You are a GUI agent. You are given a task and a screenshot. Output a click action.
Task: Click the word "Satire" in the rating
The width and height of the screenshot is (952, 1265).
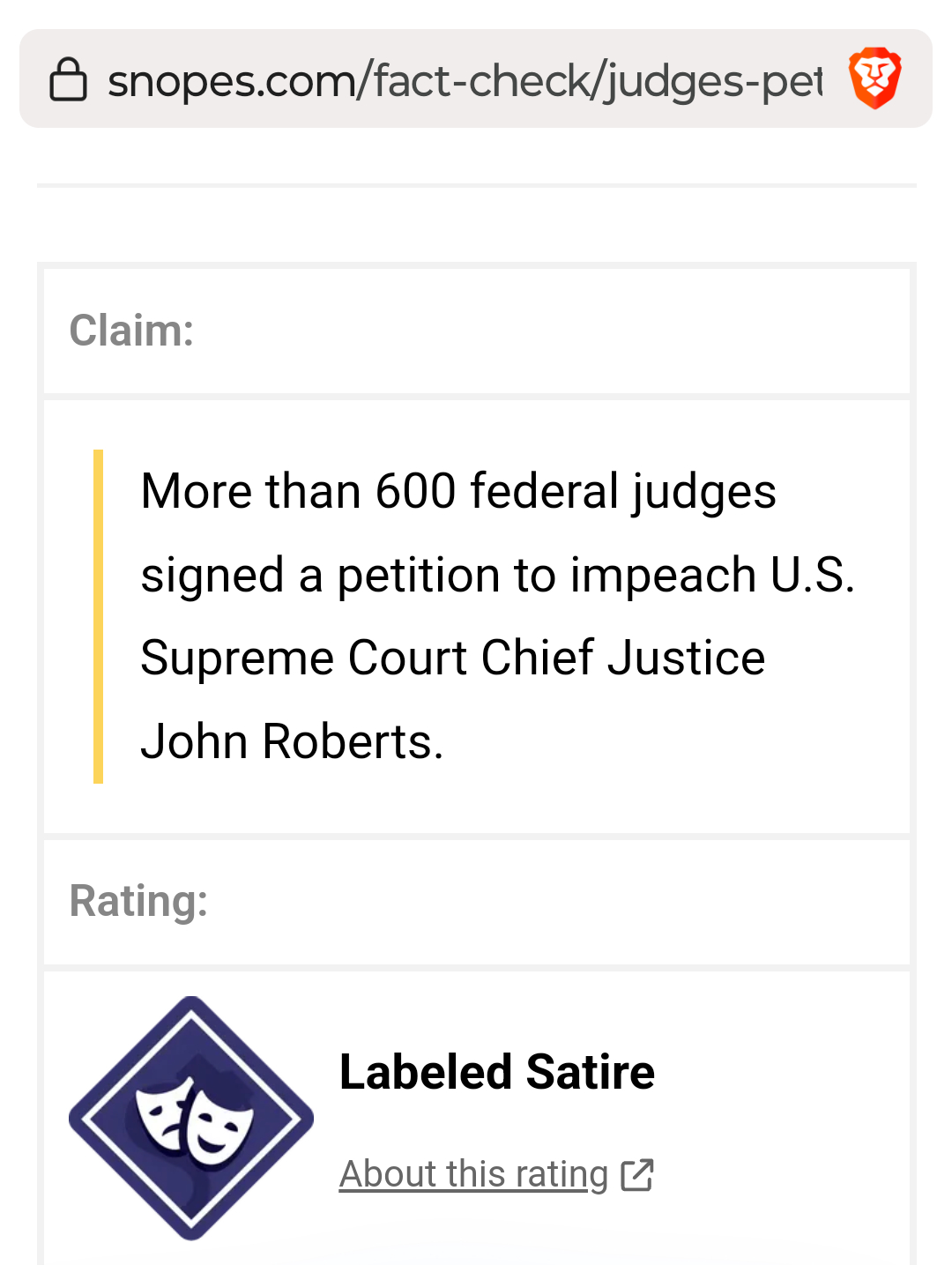tap(590, 1072)
